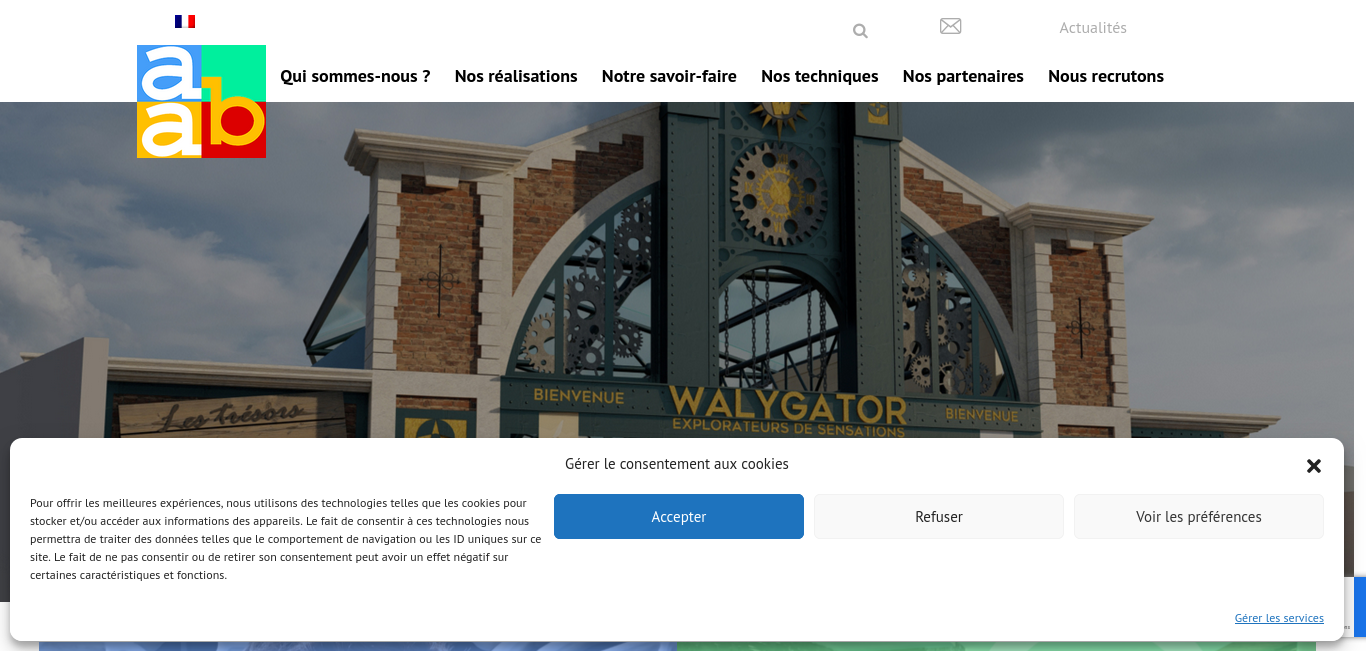Click the French flag language icon
This screenshot has width=1366, height=651.
(x=185, y=21)
